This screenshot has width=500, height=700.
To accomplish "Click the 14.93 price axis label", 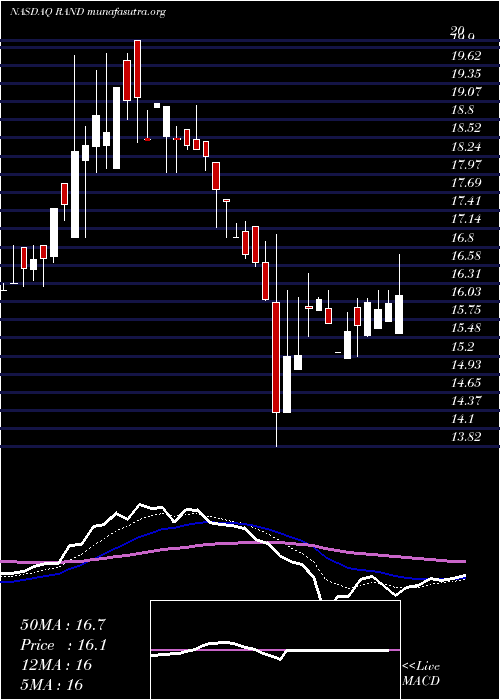I will click(x=466, y=365).
